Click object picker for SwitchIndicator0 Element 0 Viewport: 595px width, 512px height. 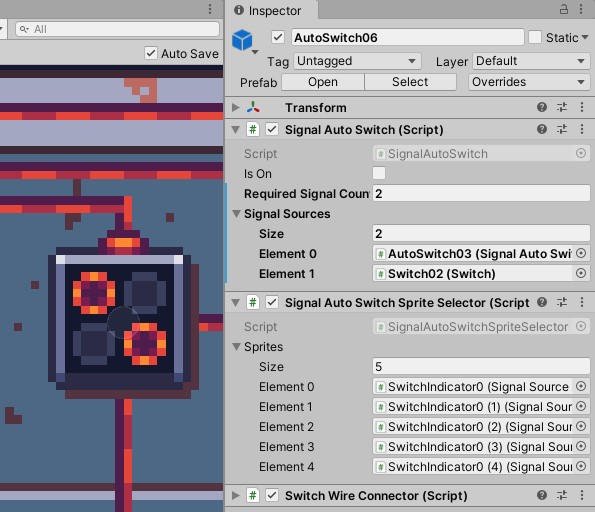tap(581, 386)
